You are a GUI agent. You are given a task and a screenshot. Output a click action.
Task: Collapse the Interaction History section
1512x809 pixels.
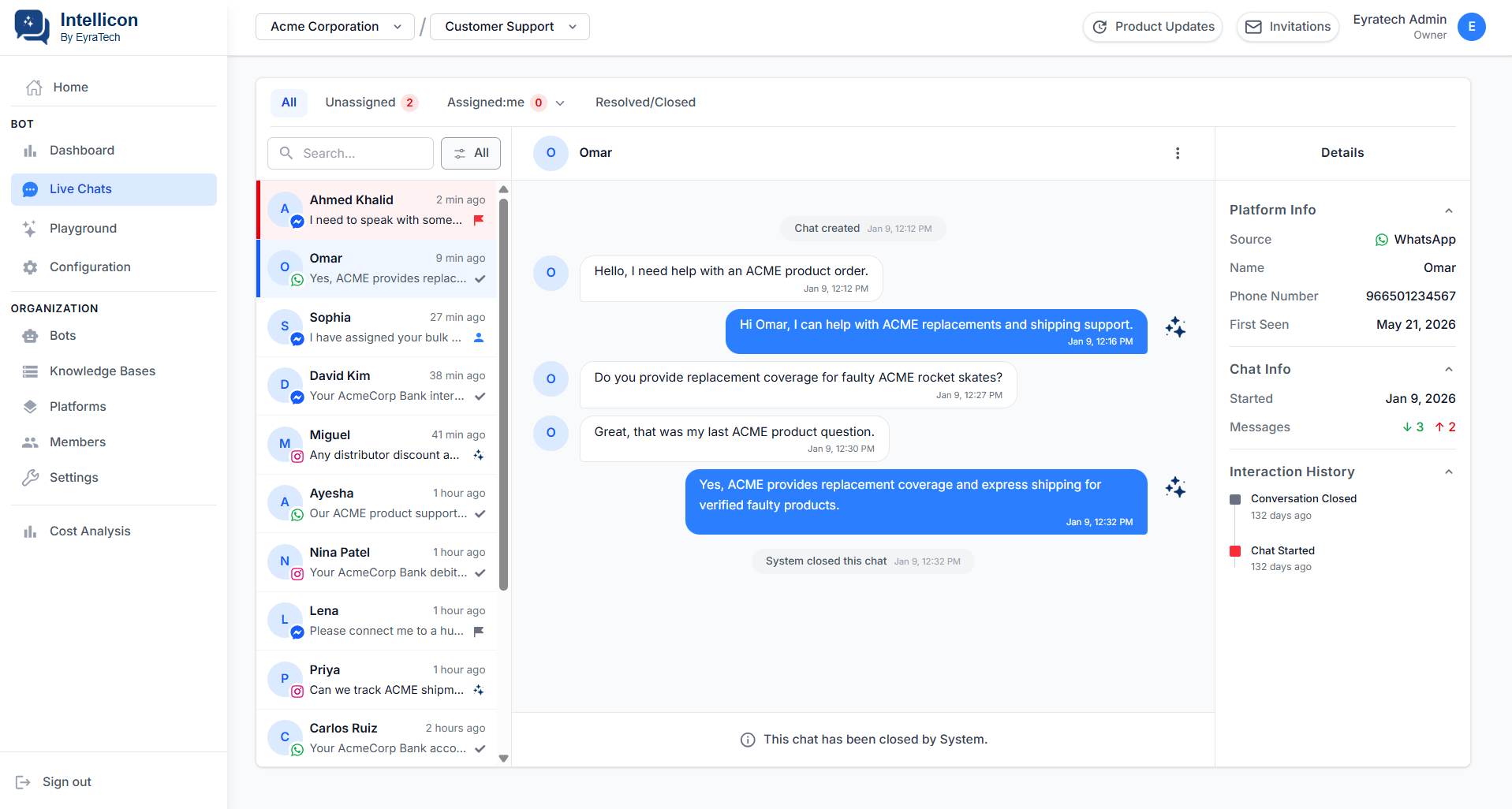coord(1449,472)
